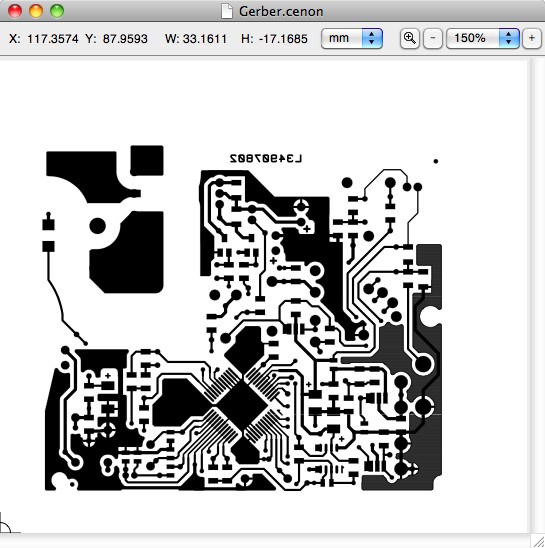Screen dimensions: 545x548
Task: Close the Gerber.cenon window with red button
Action: (x=15, y=11)
